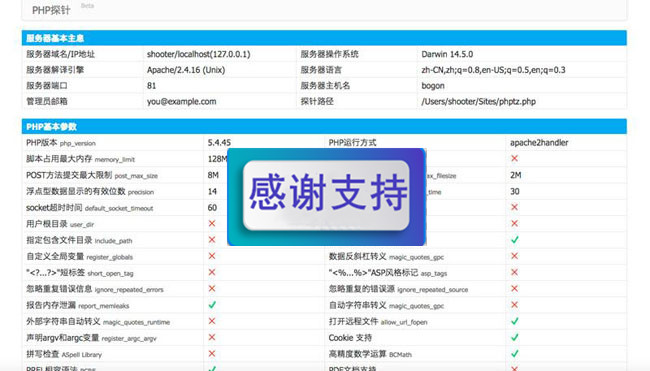Click the red cross beside 数据反斜杠转义
The height and width of the screenshot is (371, 650).
pos(514,256)
